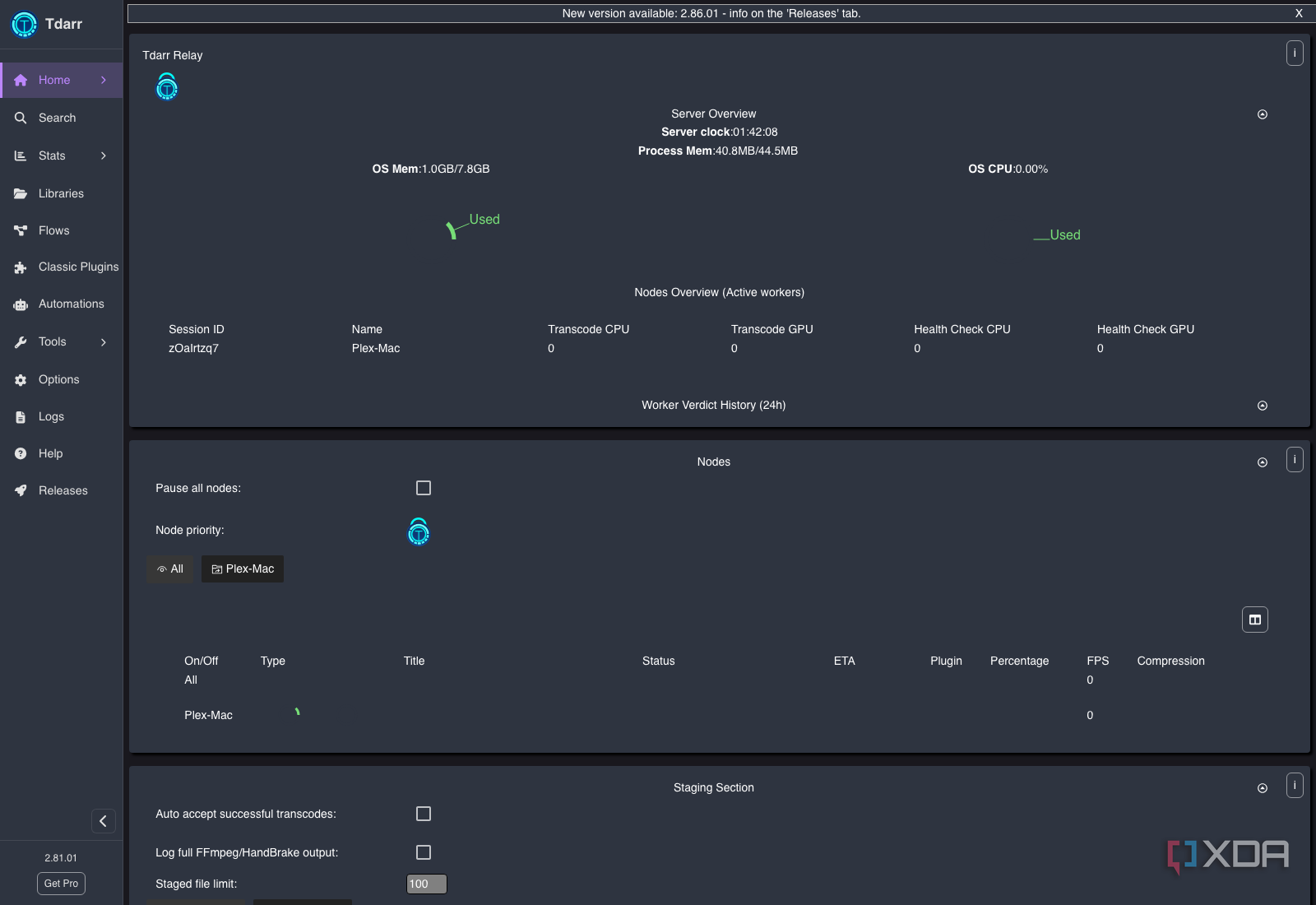Open the Libraries page
The image size is (1316, 905).
62,193
